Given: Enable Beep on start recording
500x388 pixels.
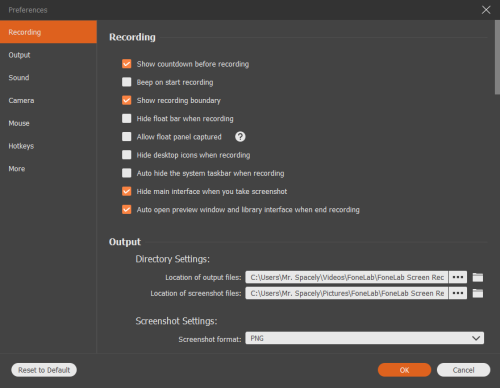Looking at the screenshot, I should 127,82.
